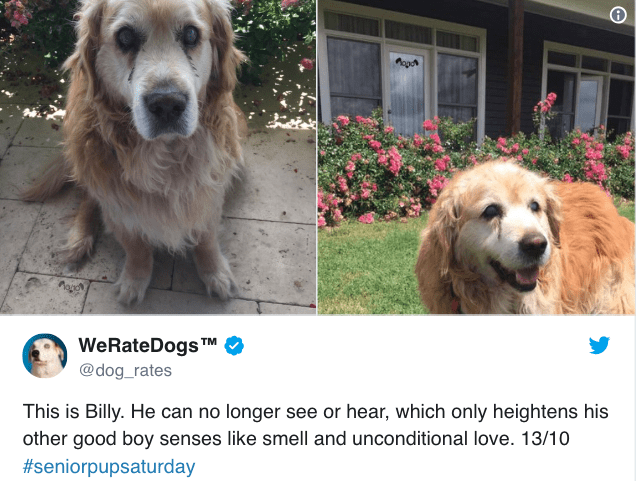637x481 pixels.
Task: Open the WeRateDogs profile avatar
Action: [45, 356]
